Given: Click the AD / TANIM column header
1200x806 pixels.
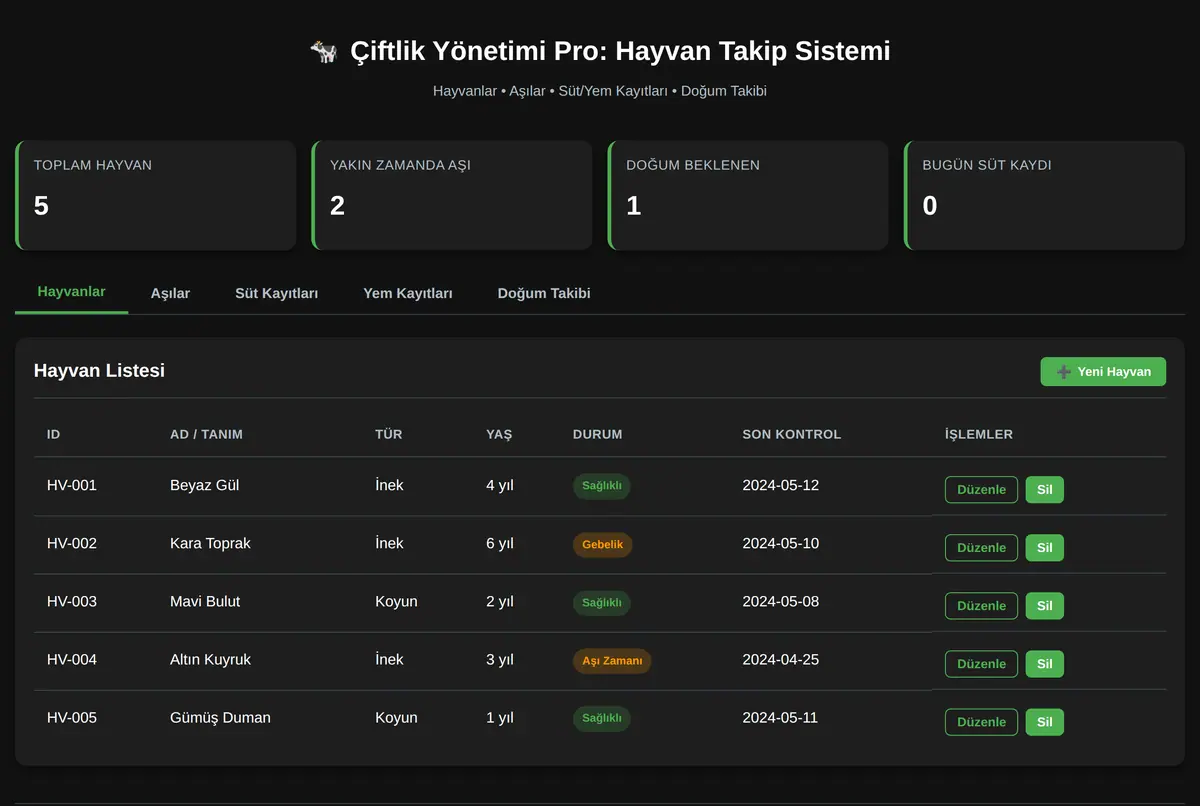Looking at the screenshot, I should point(207,434).
